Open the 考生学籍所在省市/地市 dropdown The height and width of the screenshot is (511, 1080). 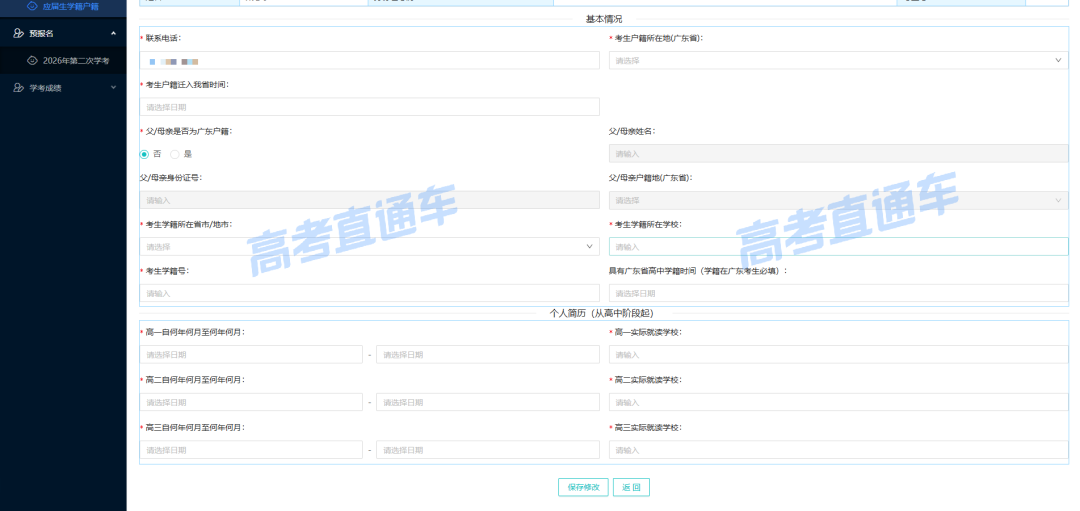369,247
